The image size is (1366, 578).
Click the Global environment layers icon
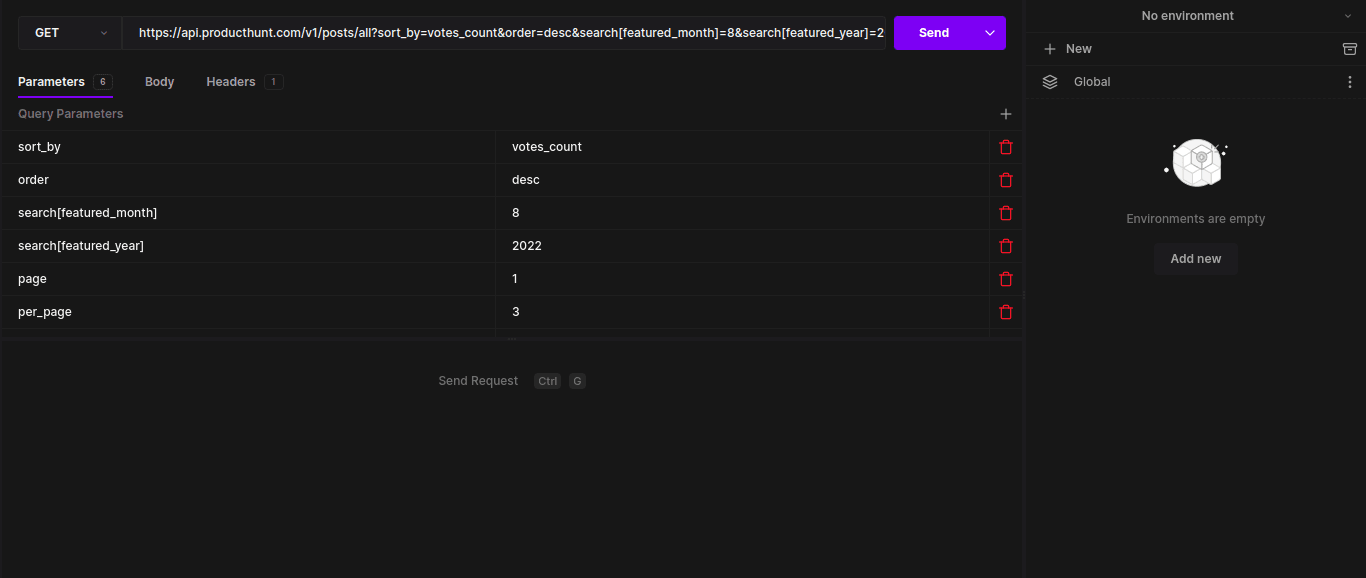click(x=1050, y=82)
